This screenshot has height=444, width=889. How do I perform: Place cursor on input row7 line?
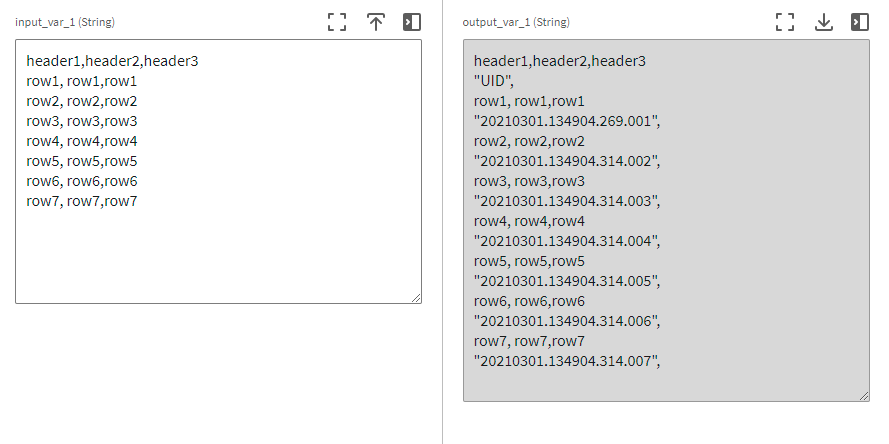tap(82, 201)
